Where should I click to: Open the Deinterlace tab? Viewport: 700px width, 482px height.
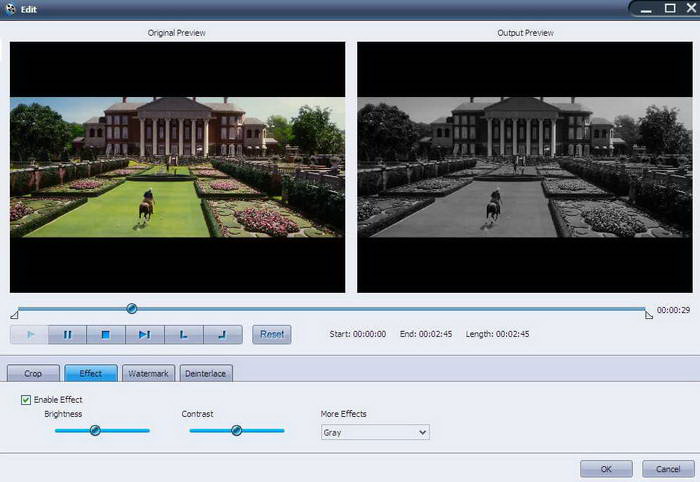pos(206,373)
